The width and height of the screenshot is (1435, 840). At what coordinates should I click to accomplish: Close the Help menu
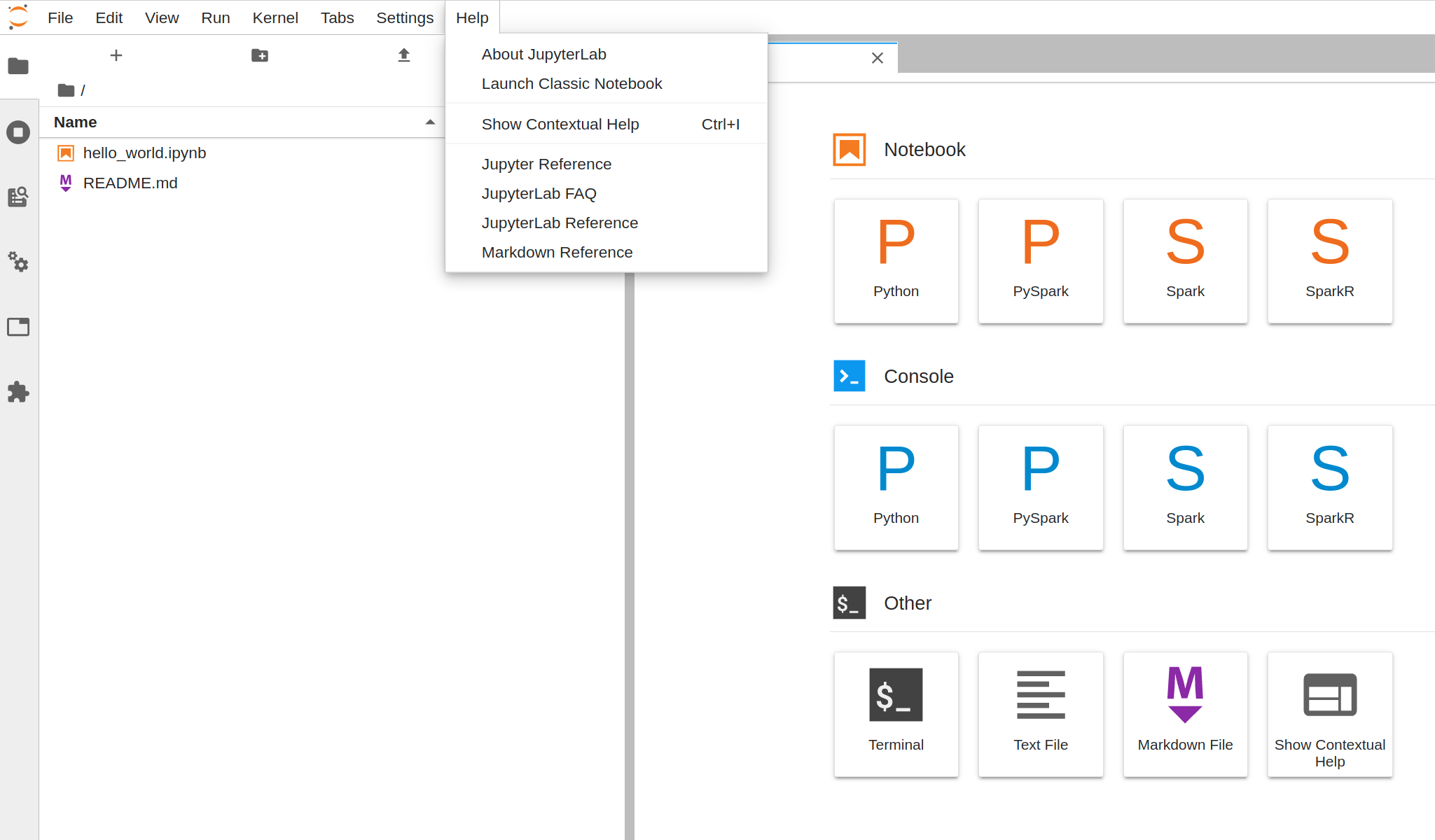click(472, 17)
